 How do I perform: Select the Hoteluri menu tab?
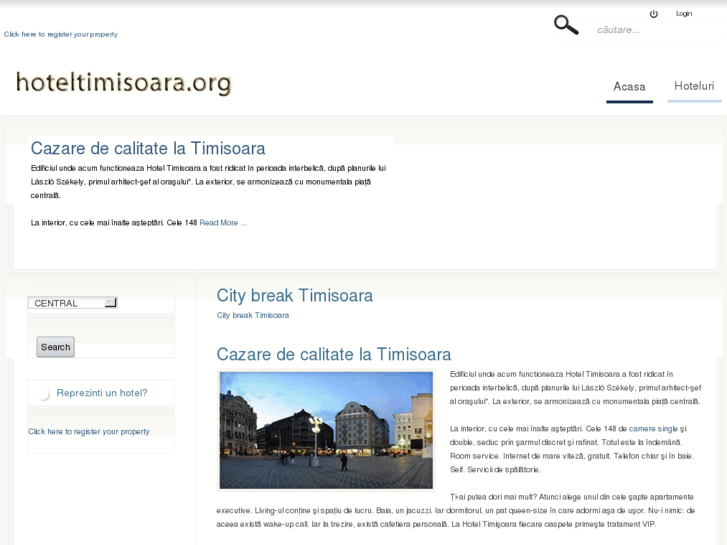point(694,86)
